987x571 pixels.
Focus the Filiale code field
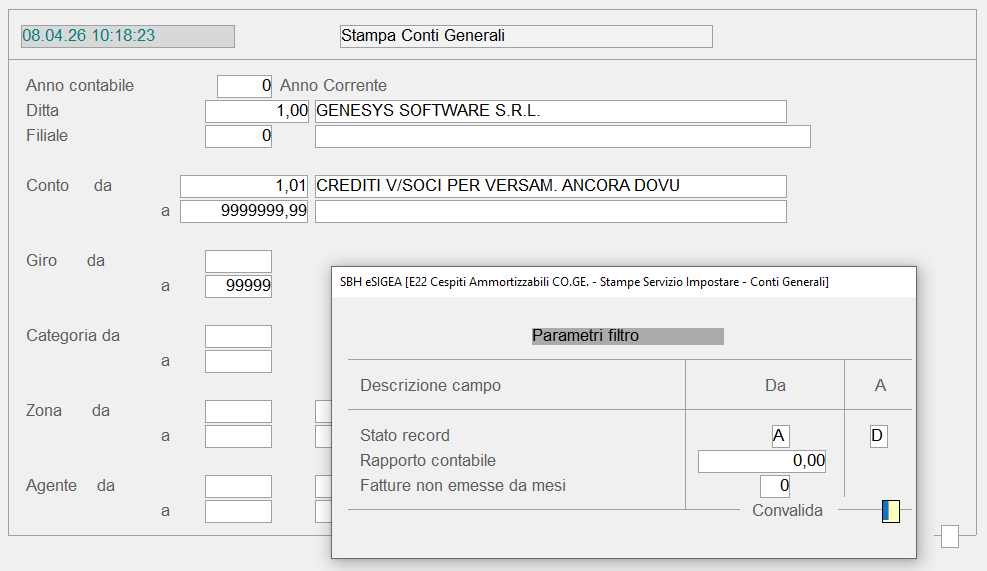[x=238, y=136]
